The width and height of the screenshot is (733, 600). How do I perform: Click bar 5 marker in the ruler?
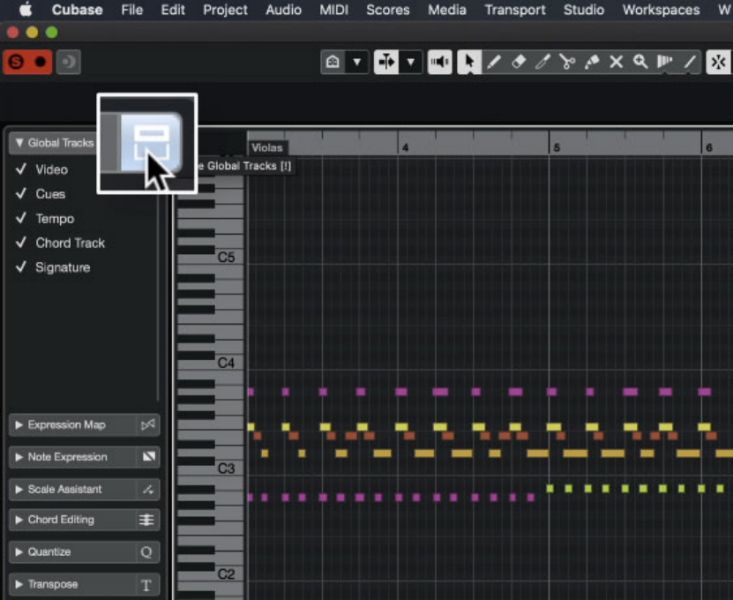coord(556,148)
